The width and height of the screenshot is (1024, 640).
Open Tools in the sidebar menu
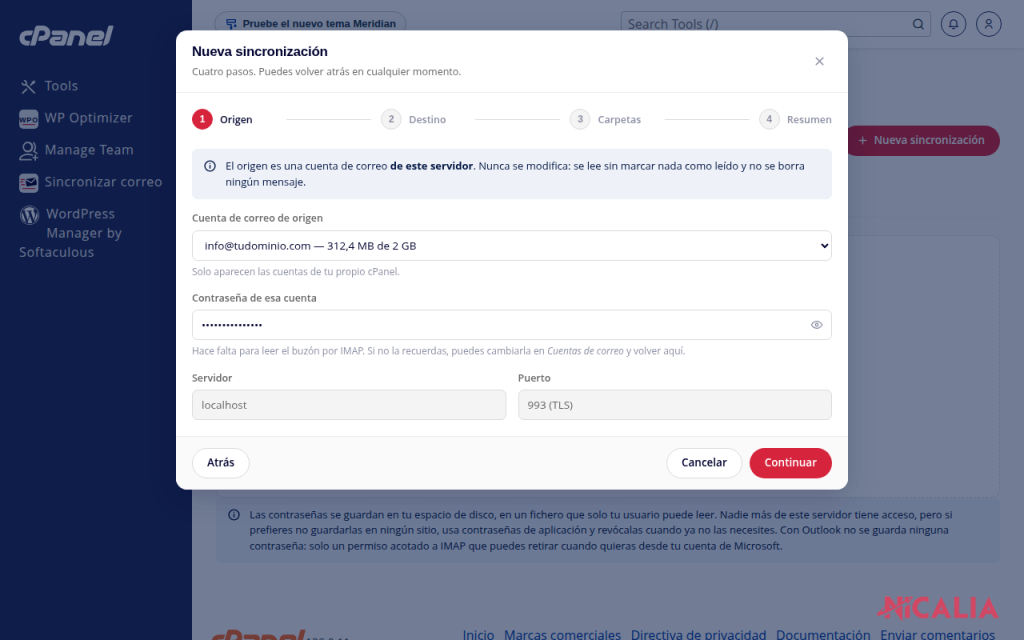(61, 86)
